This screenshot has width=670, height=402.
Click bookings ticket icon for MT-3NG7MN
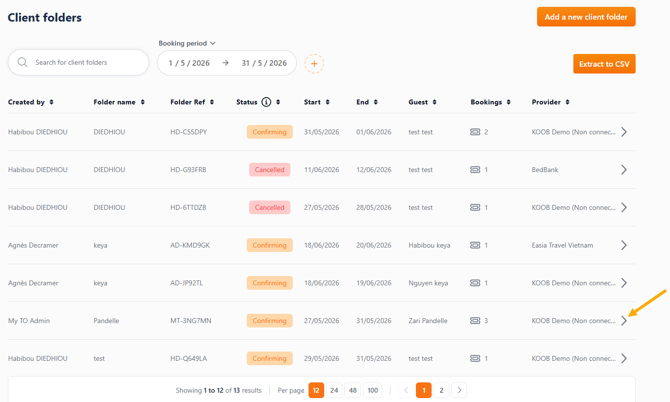coord(475,320)
